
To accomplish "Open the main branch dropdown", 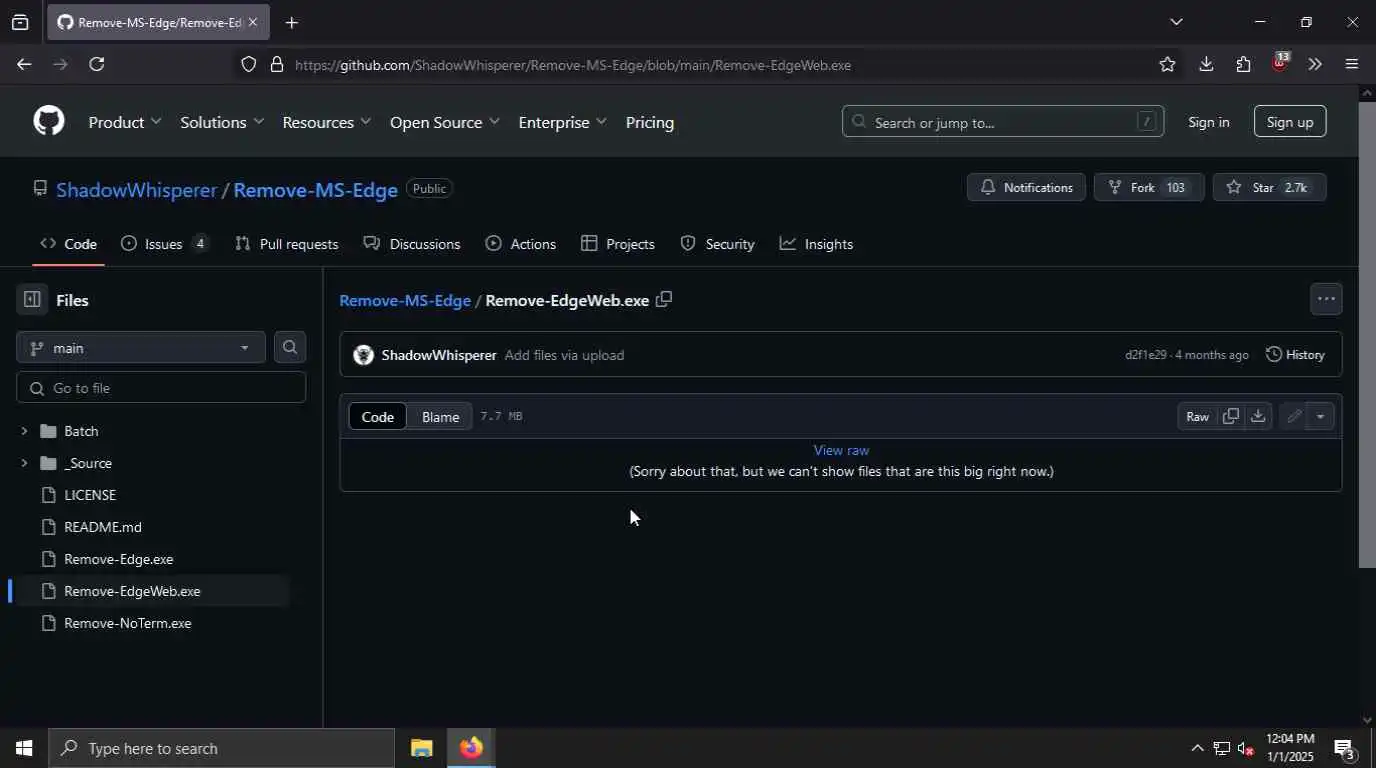I will [141, 347].
